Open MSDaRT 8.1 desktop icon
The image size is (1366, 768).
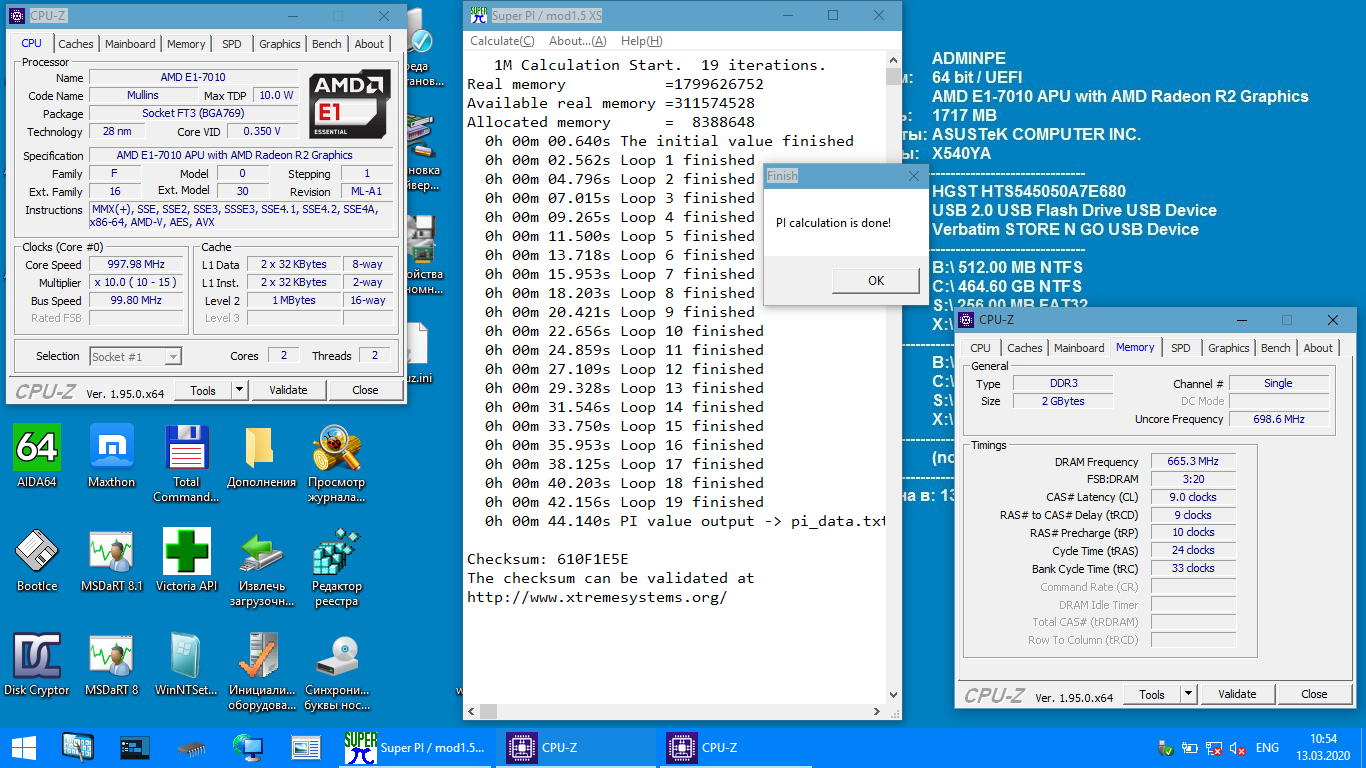coord(111,560)
